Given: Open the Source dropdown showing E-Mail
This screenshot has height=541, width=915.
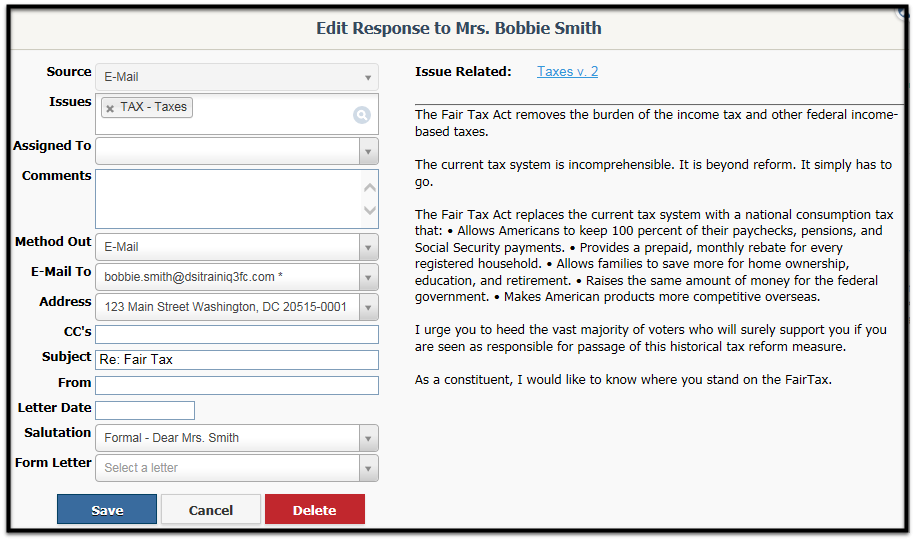Looking at the screenshot, I should pos(237,77).
